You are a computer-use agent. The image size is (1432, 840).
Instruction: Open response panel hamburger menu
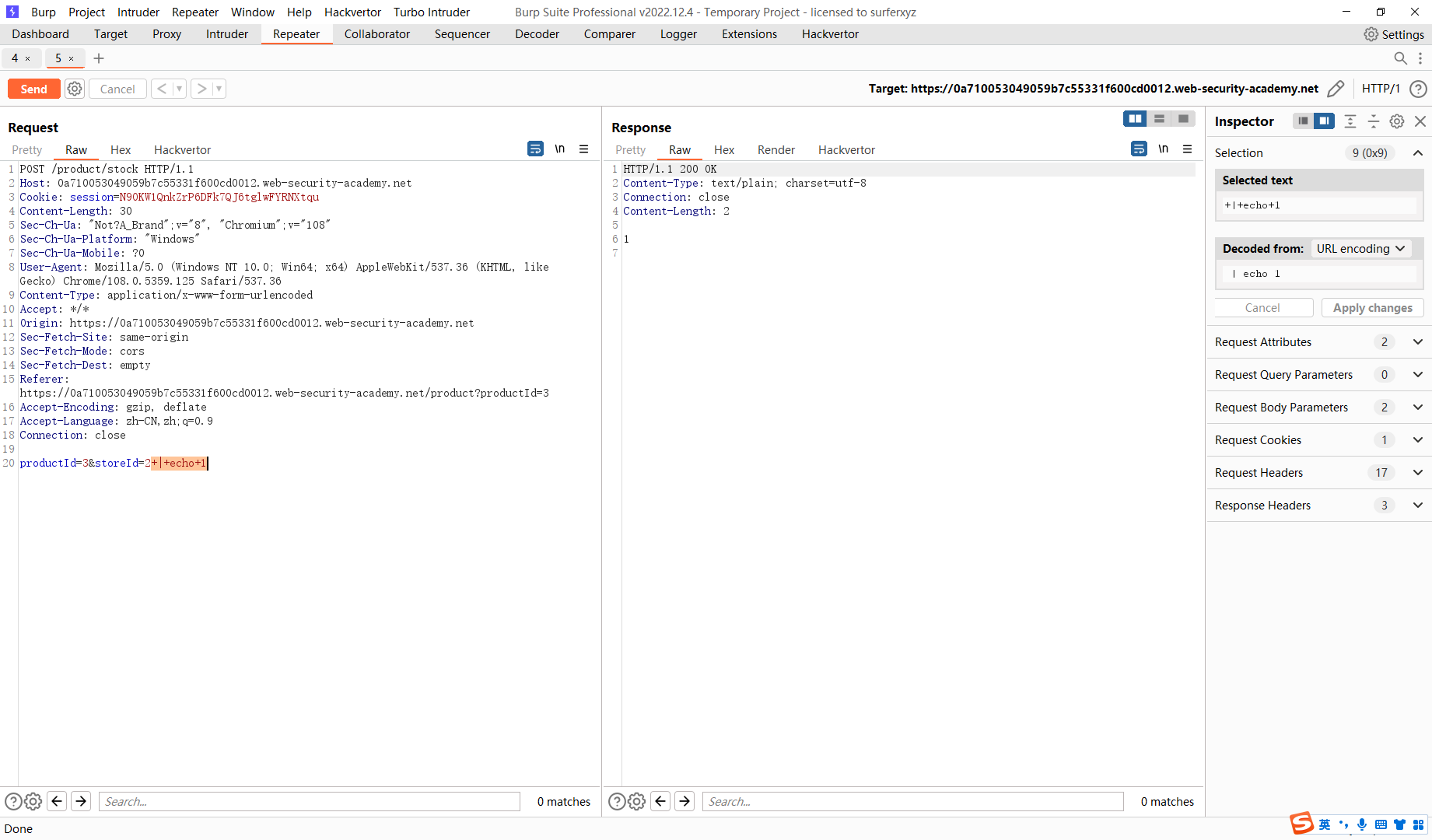(x=1188, y=149)
